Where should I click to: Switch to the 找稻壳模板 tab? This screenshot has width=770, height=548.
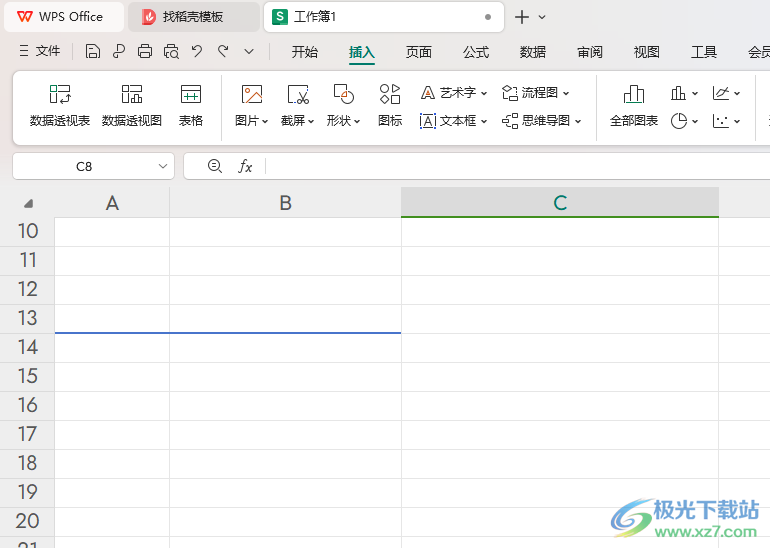coord(193,17)
